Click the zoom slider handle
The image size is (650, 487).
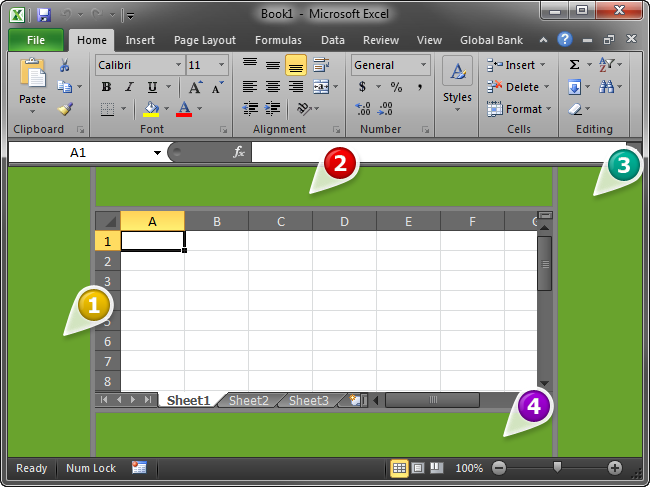[557, 467]
